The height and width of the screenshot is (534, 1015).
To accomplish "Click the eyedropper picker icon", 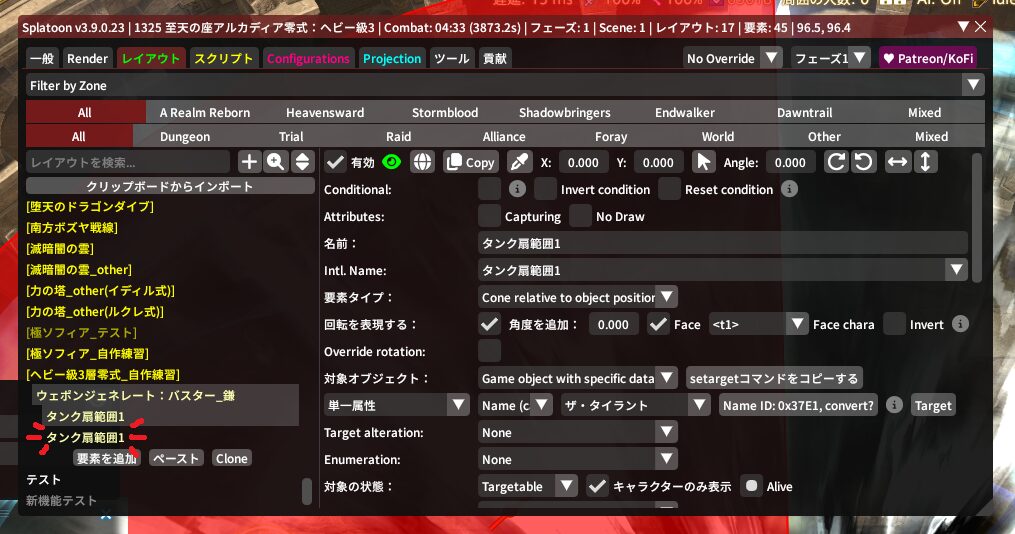I will (x=518, y=162).
